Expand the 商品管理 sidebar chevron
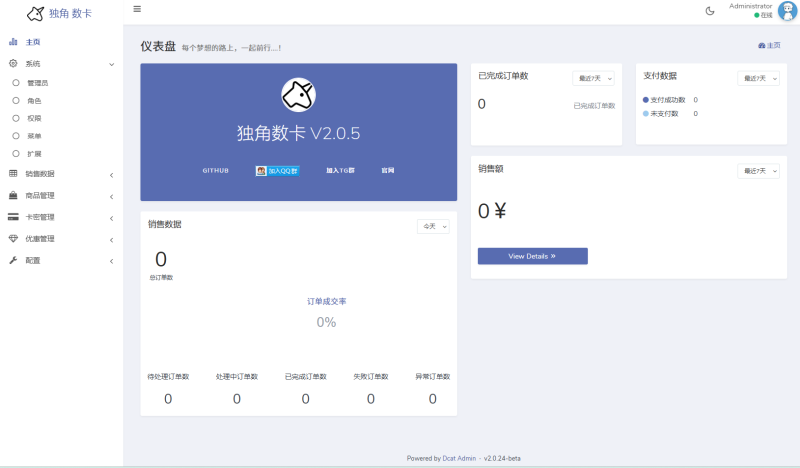Screen dimensions: 800x468 pos(111,196)
